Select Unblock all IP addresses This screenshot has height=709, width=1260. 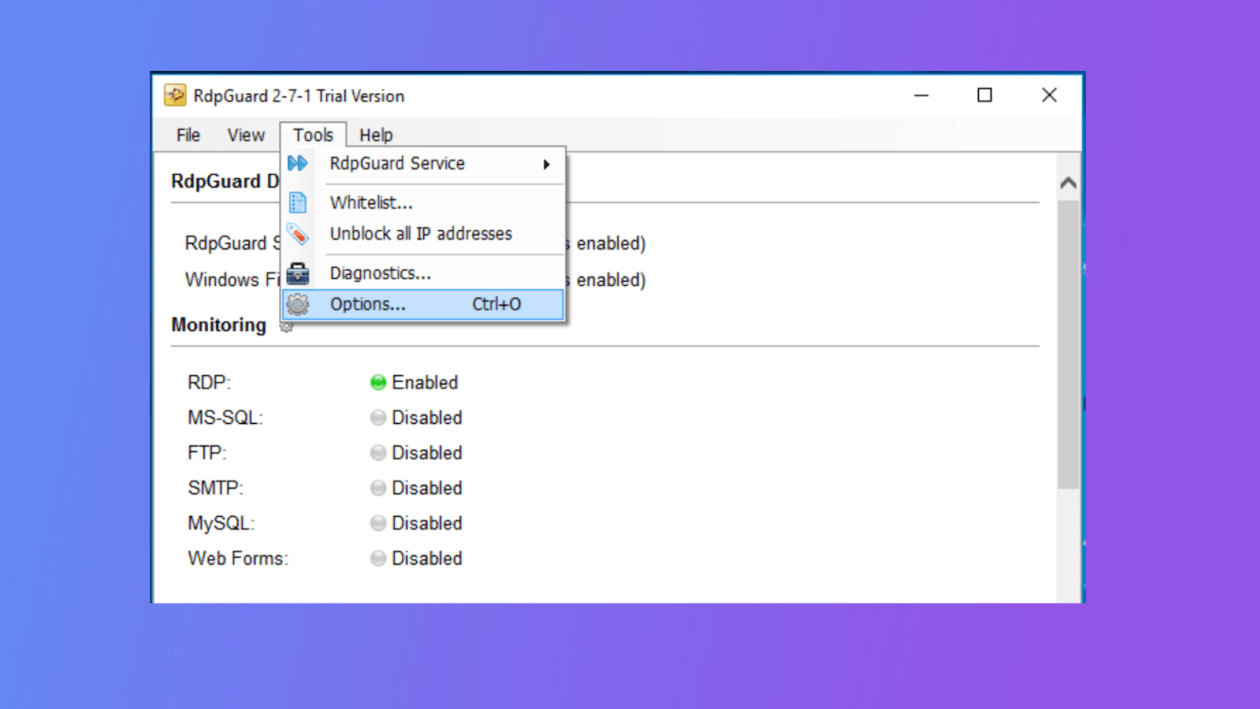(x=424, y=234)
